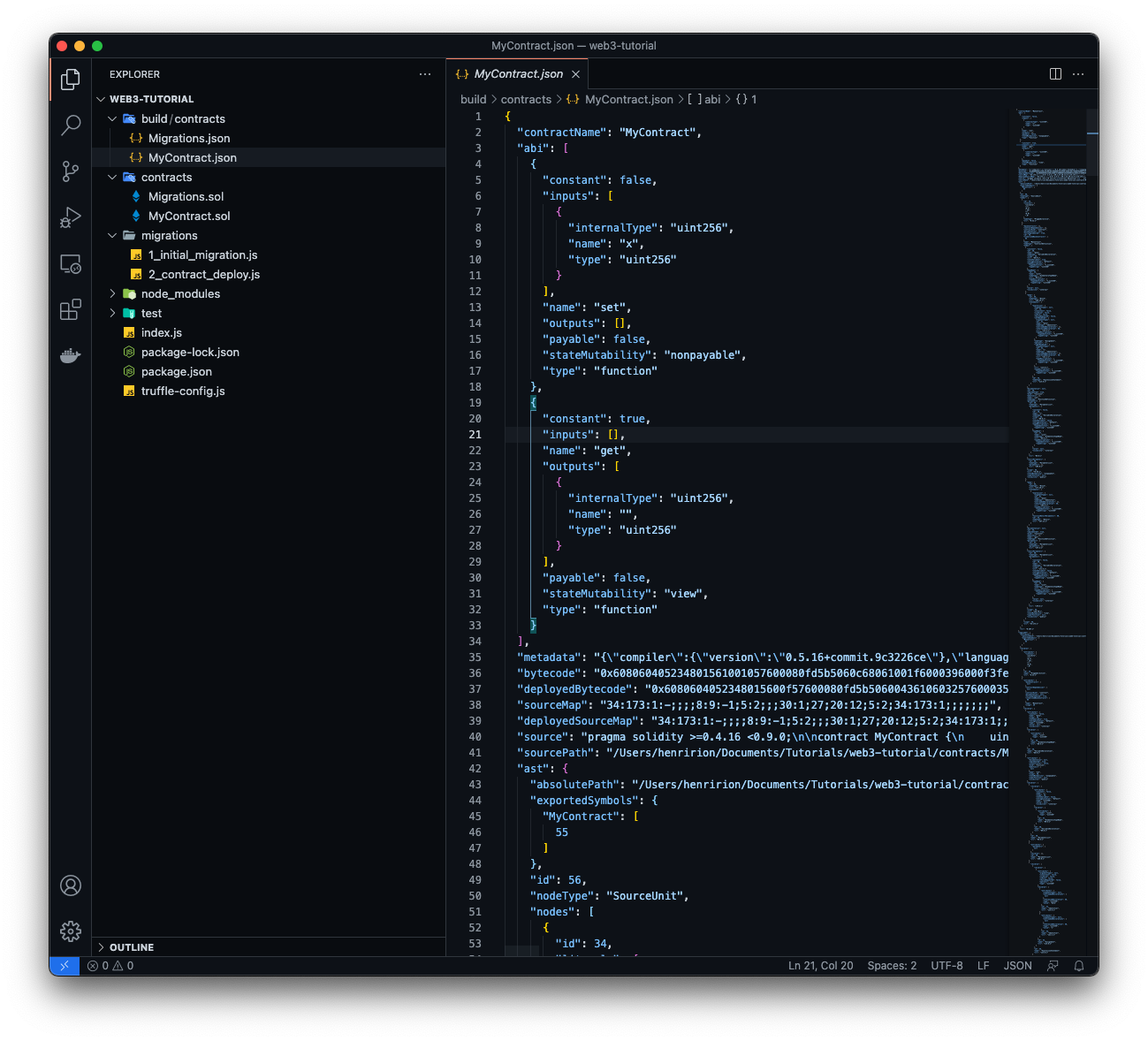Click line number 35 in the gutter
The image size is (1148, 1041).
pos(475,657)
